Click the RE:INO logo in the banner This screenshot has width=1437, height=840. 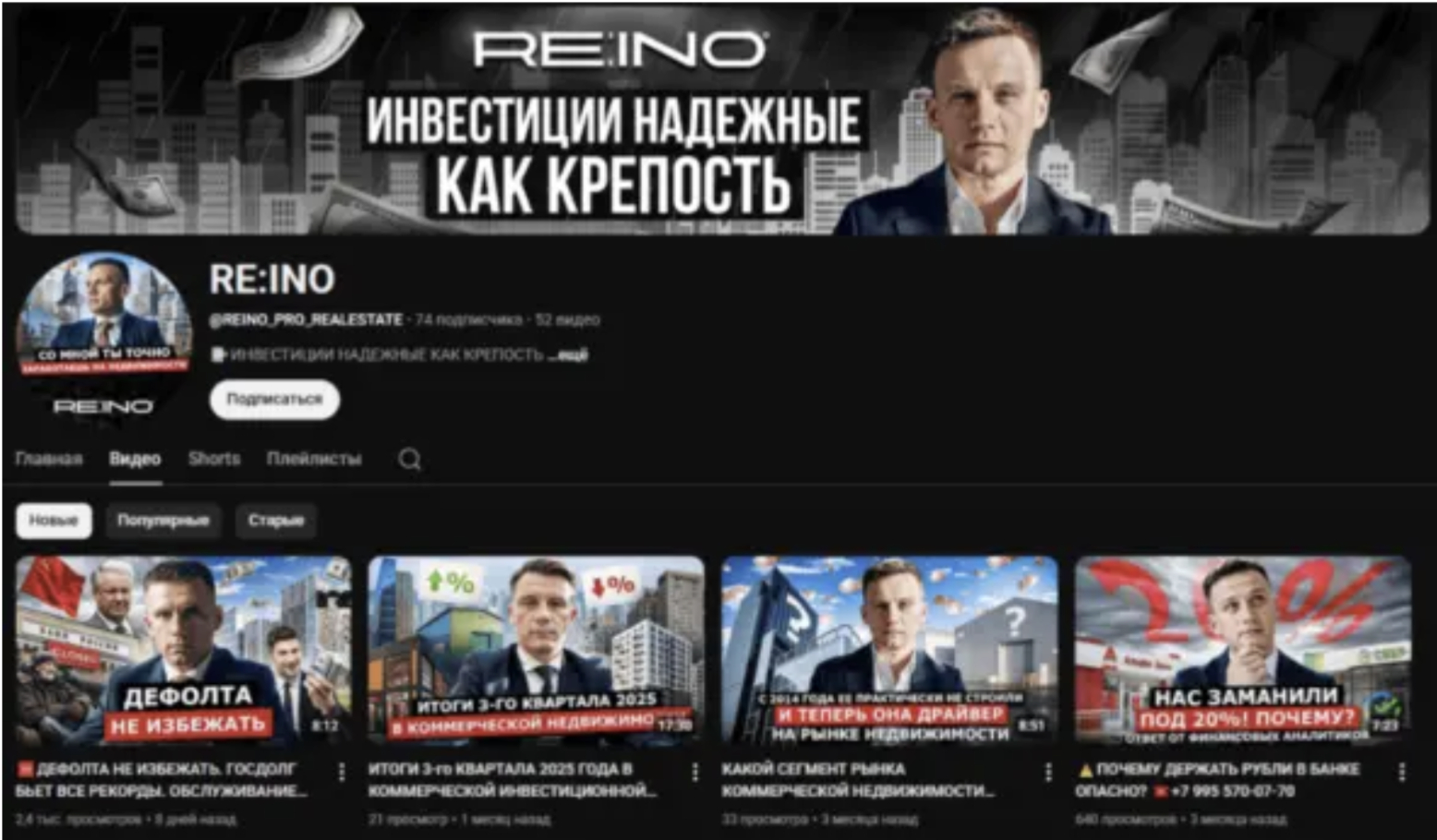point(620,49)
